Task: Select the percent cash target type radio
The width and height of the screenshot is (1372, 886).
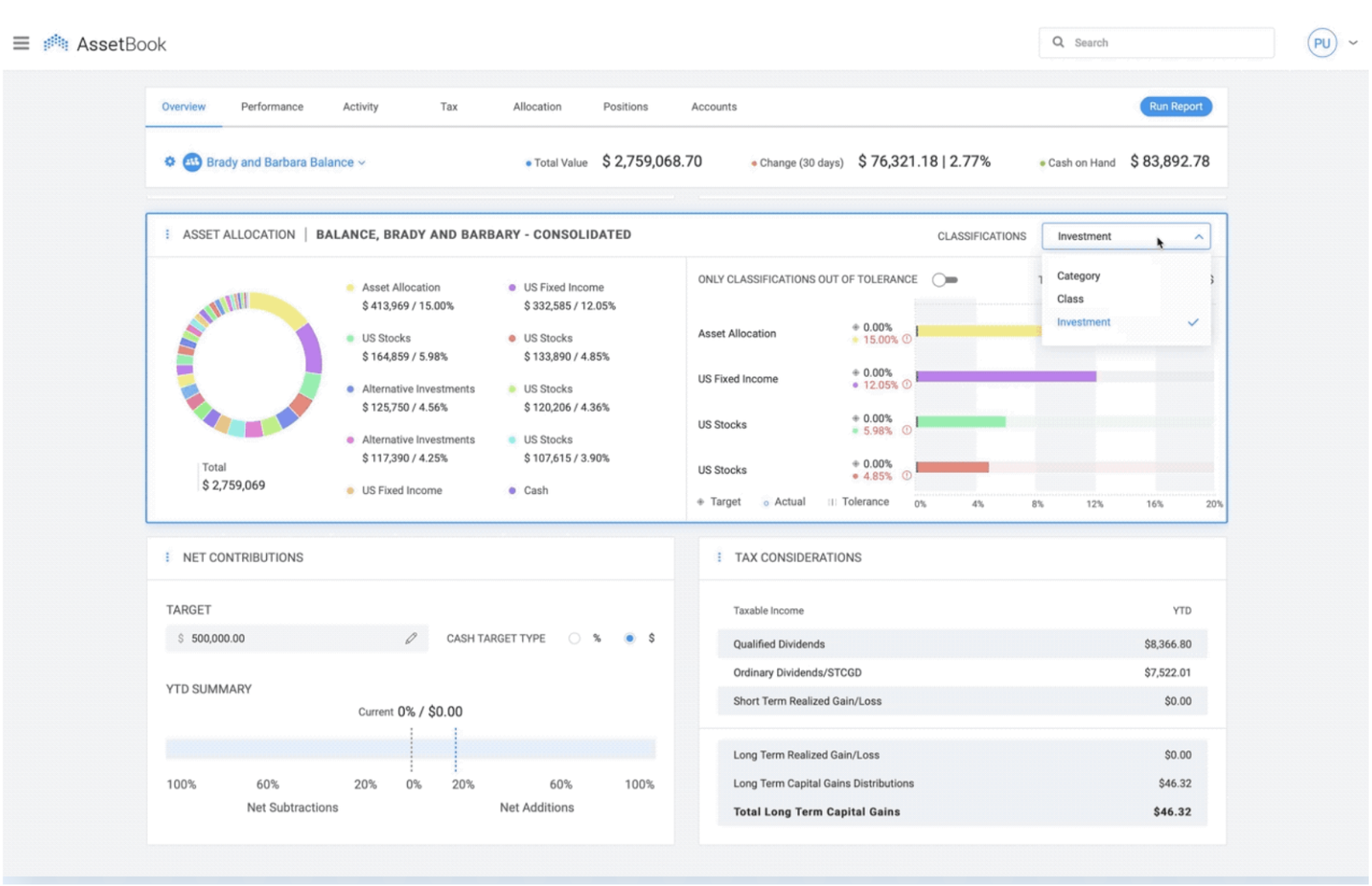Action: click(575, 639)
